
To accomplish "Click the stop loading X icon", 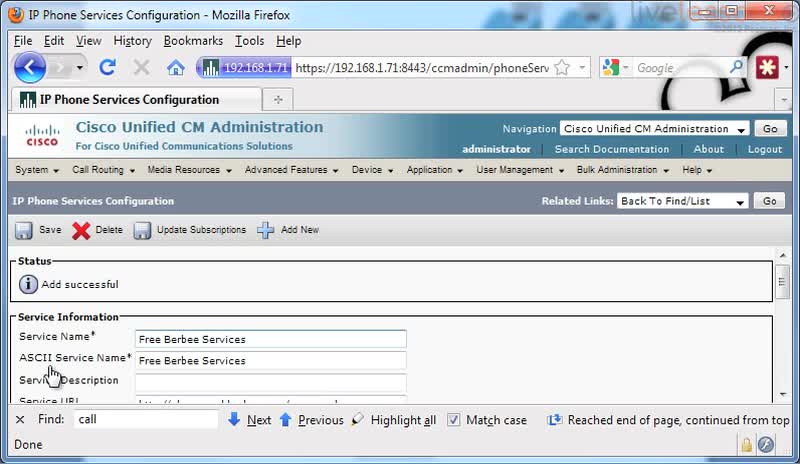I will [x=141, y=67].
